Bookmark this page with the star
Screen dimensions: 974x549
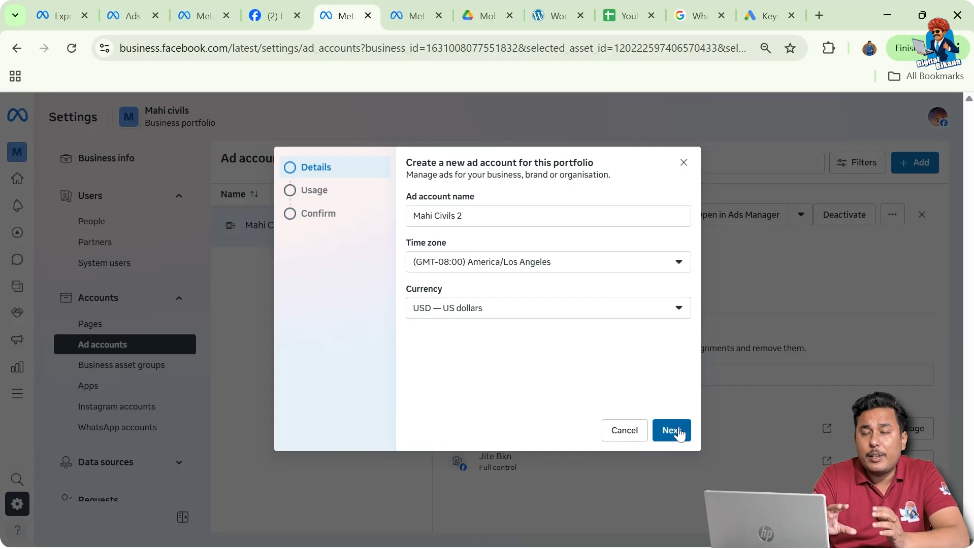click(790, 48)
